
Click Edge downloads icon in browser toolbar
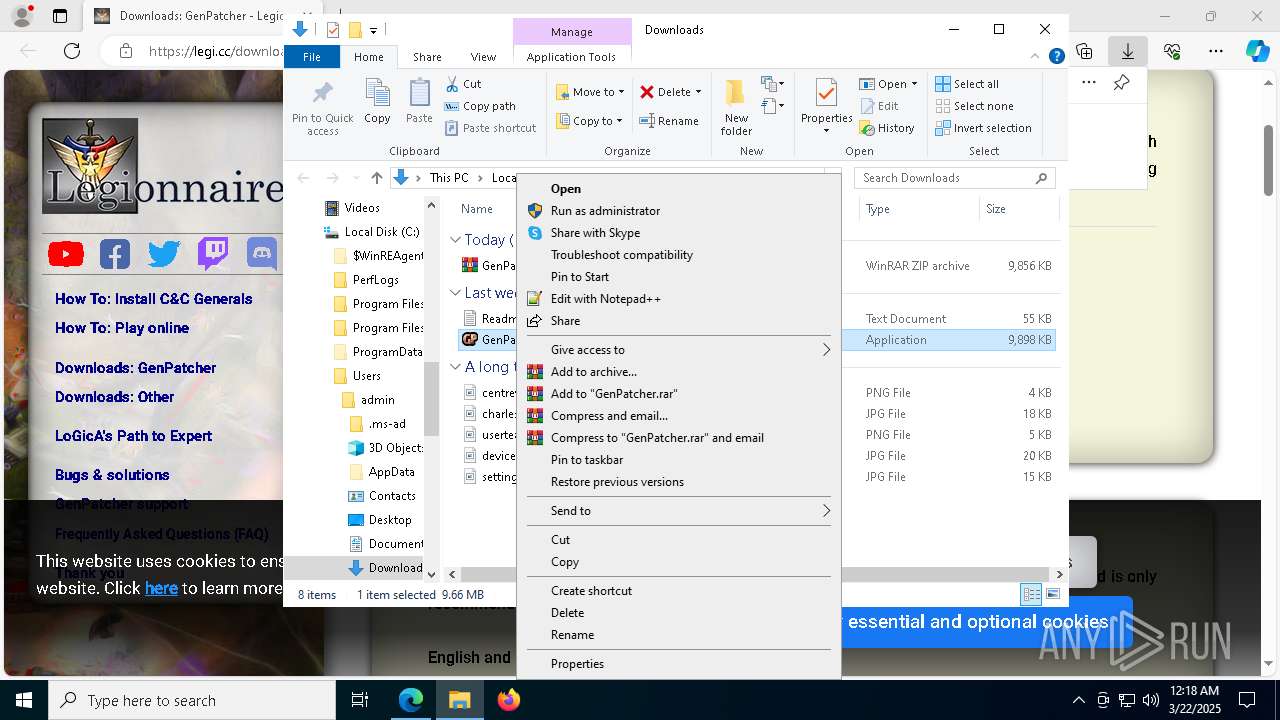[1127, 51]
